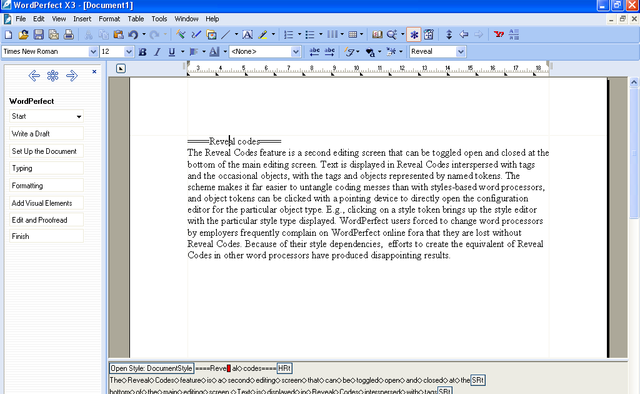640x394 pixels.
Task: Click the Write a Draft button
Action: (x=47, y=134)
